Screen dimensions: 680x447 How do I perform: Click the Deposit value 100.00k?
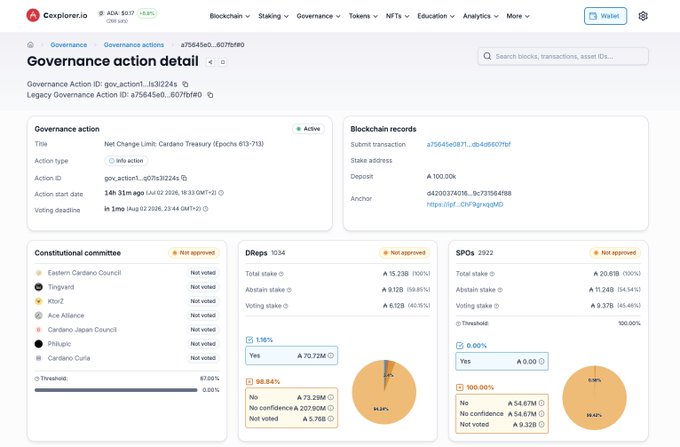point(441,176)
